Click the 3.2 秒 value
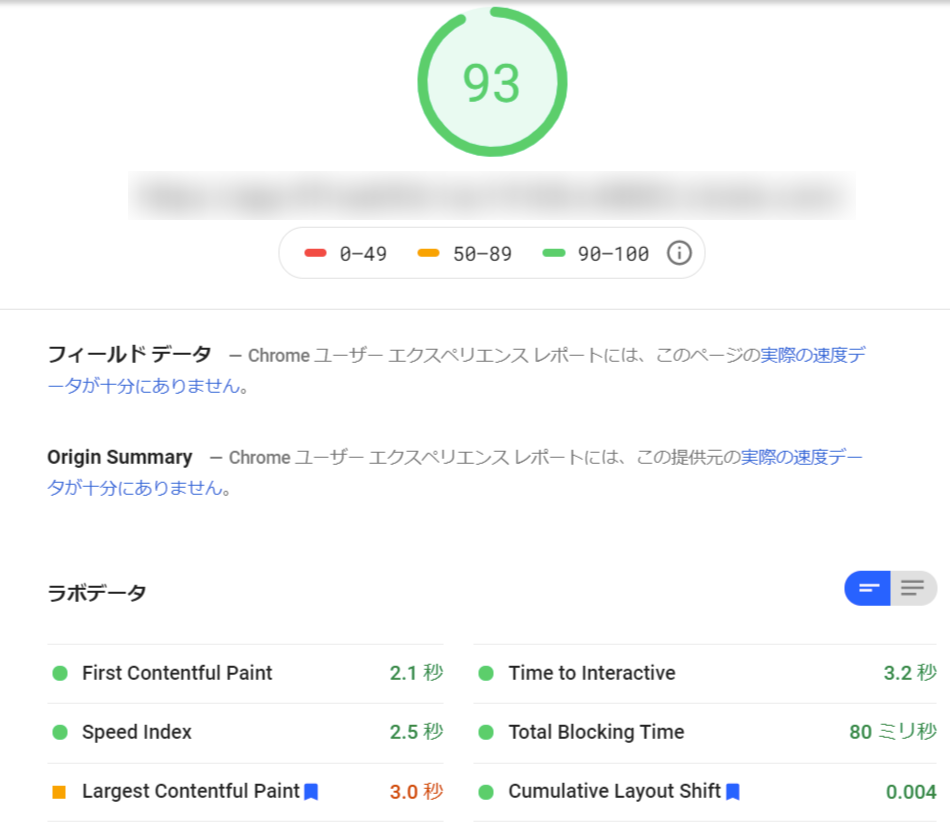 point(910,673)
